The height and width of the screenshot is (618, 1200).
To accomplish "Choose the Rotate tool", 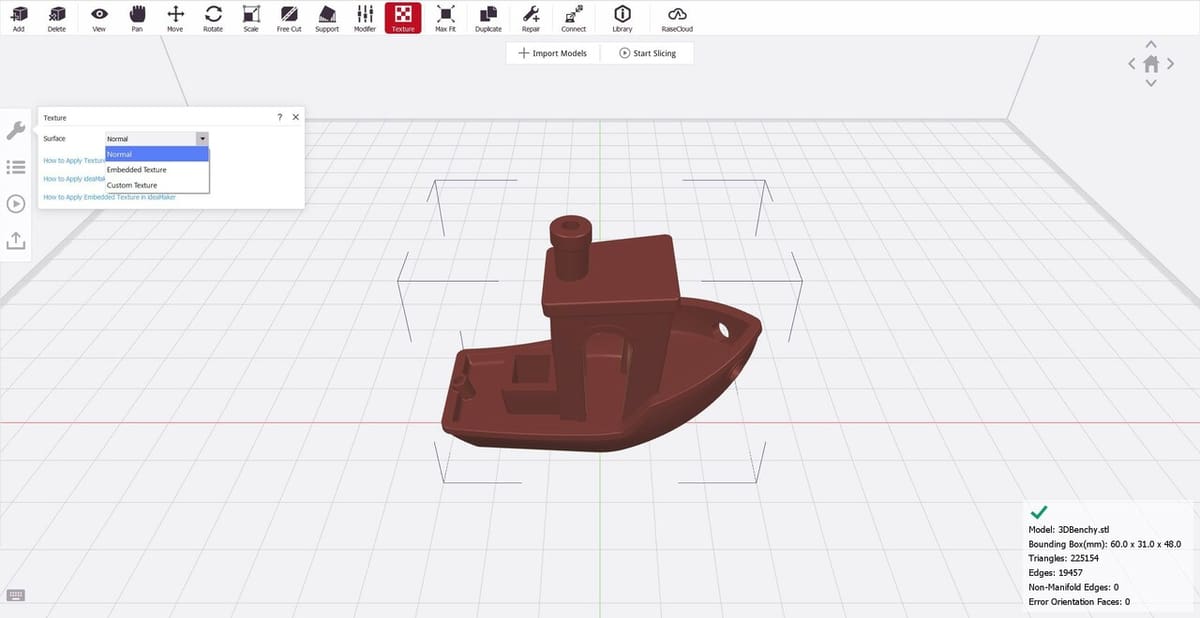I will [x=213, y=18].
